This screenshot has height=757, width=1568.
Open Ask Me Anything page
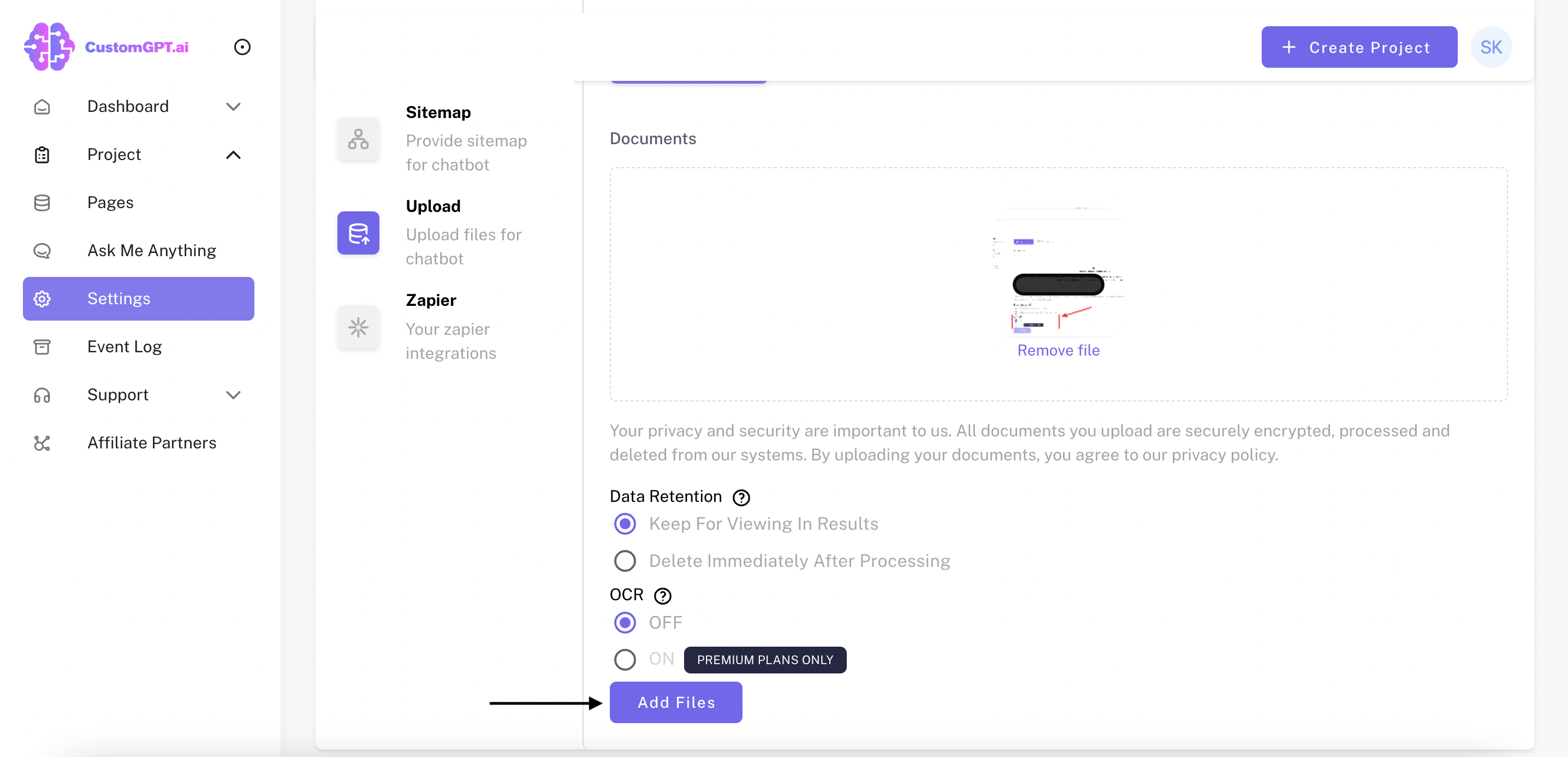(x=152, y=250)
